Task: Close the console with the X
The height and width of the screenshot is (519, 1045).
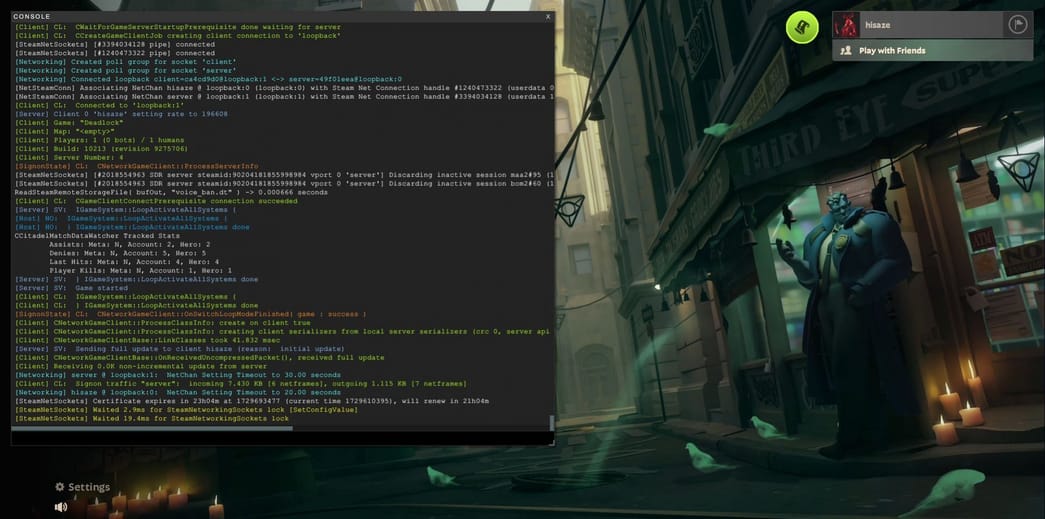Action: coord(547,17)
